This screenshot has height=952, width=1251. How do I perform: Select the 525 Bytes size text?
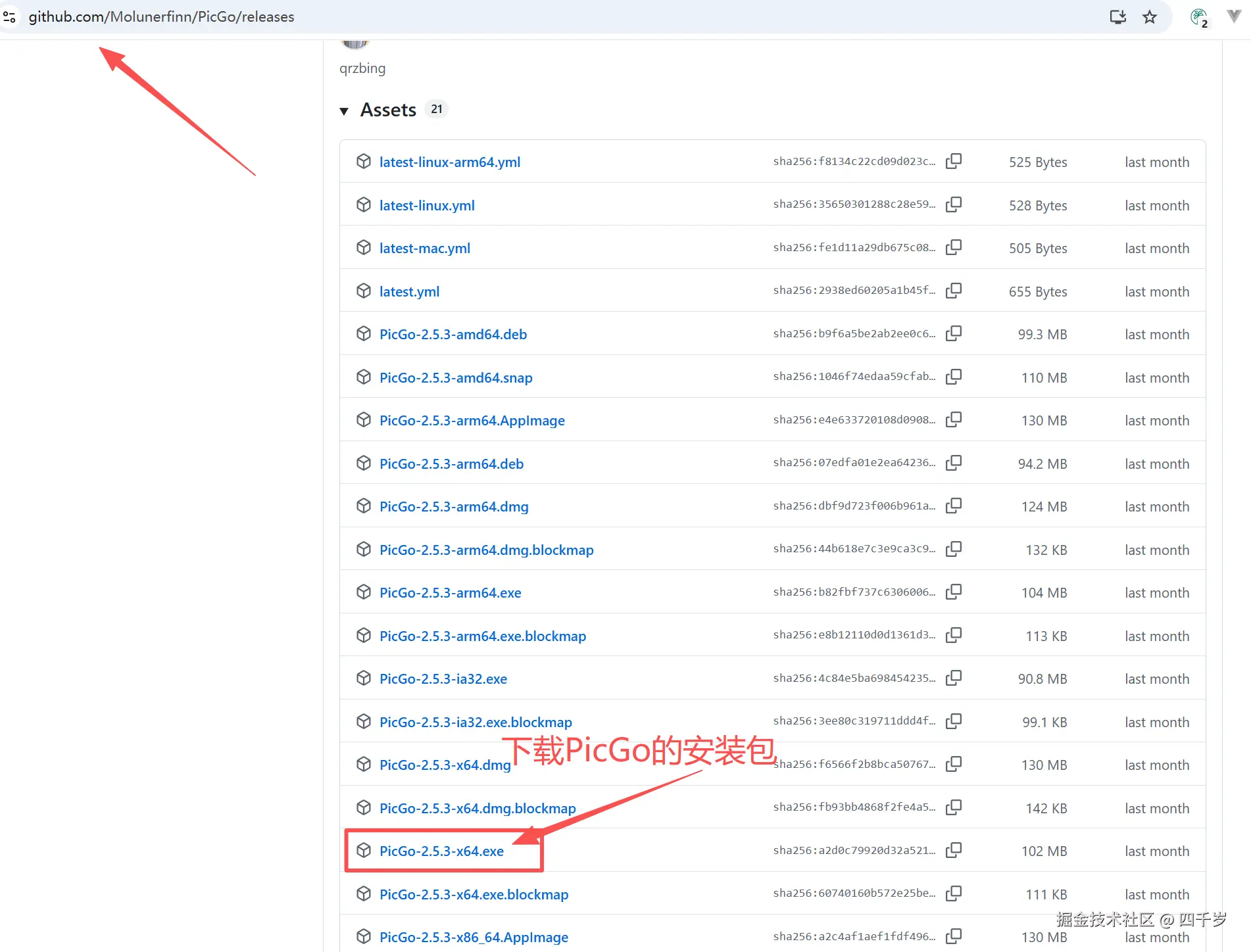click(1038, 162)
